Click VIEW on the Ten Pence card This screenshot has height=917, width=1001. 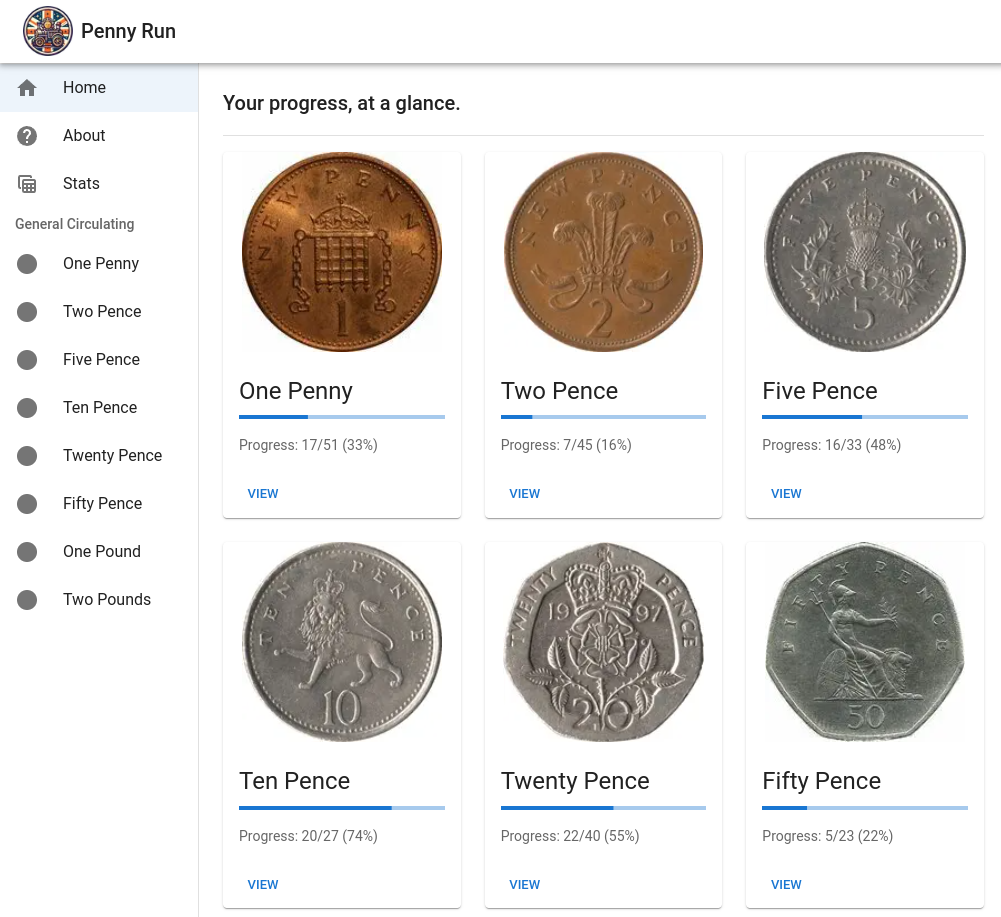263,884
